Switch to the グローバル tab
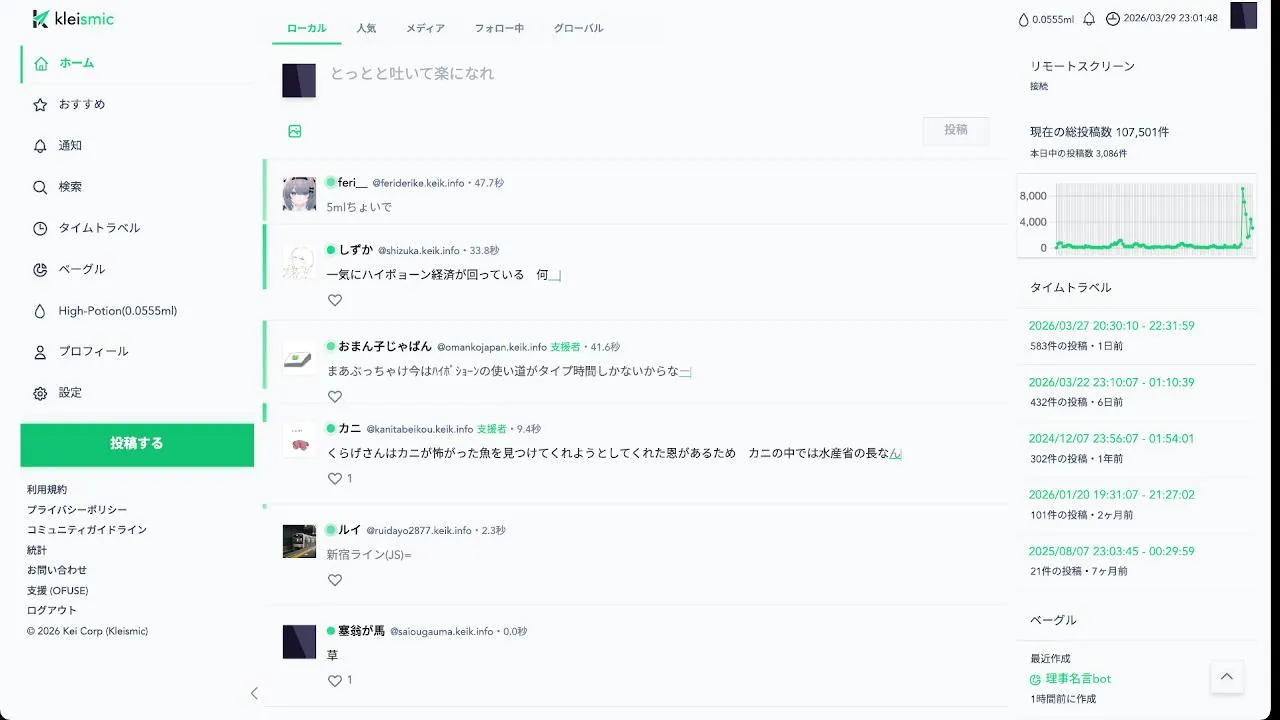 pos(579,28)
